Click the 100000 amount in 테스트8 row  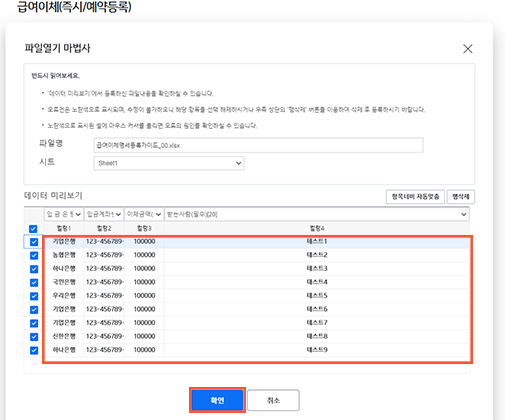click(x=144, y=336)
